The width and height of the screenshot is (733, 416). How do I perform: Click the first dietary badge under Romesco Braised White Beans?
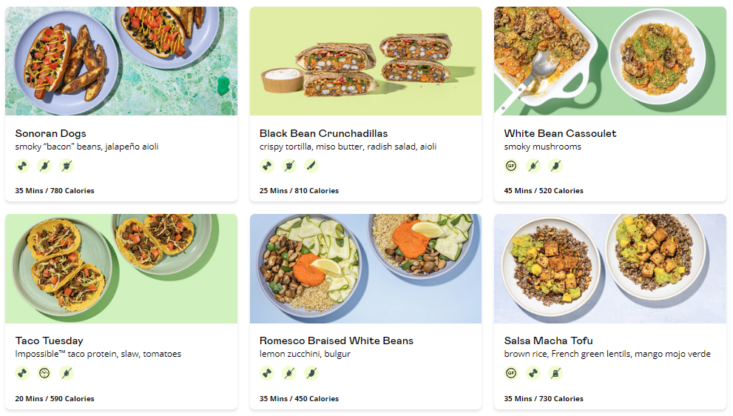pyautogui.click(x=266, y=373)
